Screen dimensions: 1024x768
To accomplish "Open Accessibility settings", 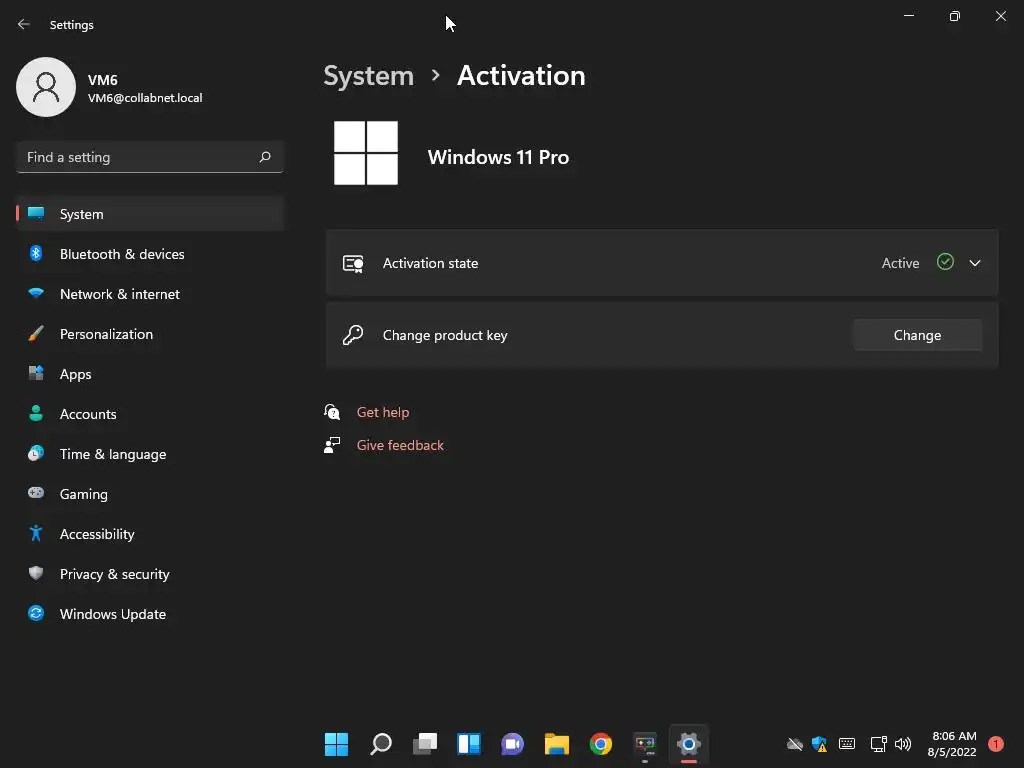I will pos(150,534).
